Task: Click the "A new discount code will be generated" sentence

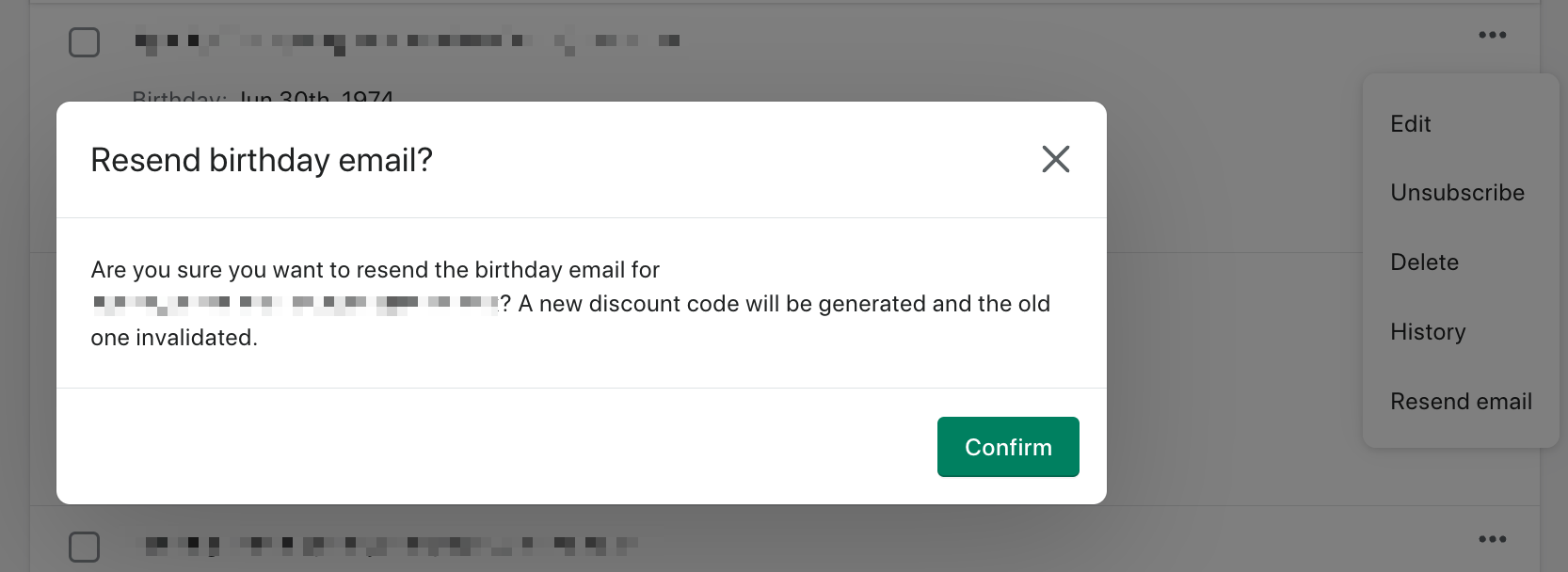Action: pyautogui.click(x=783, y=304)
